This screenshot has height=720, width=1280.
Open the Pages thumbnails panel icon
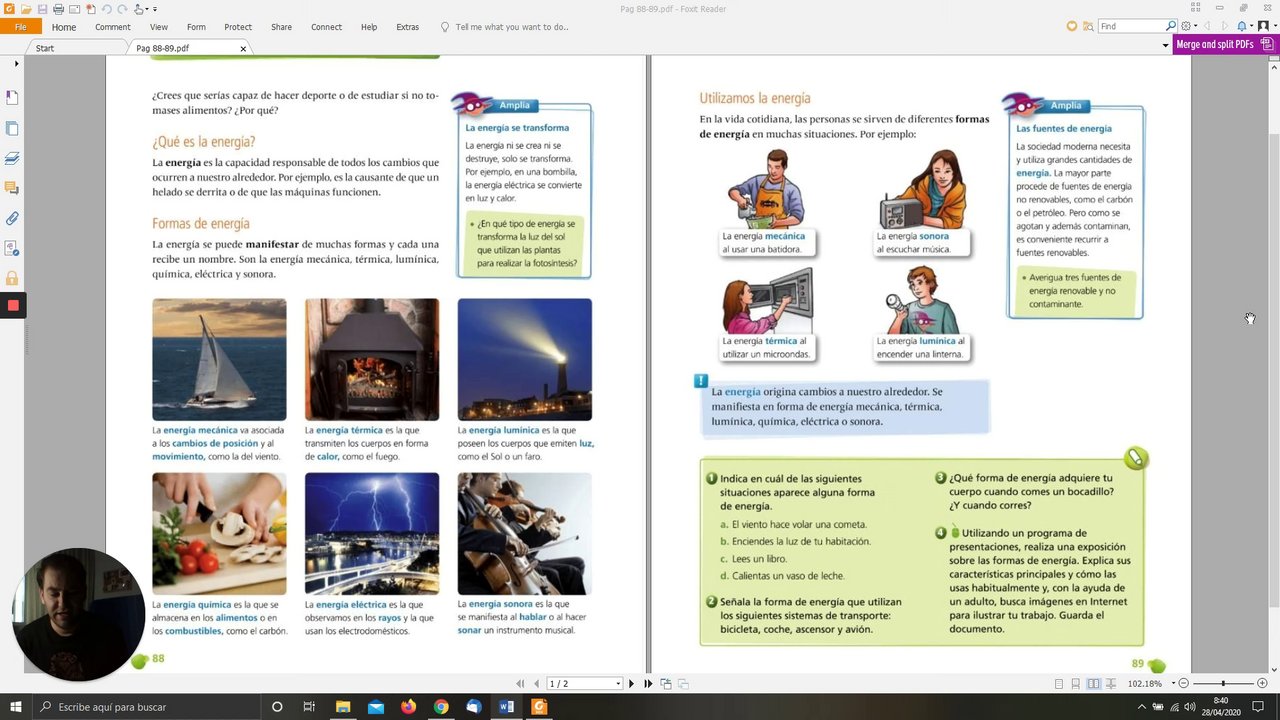click(12, 128)
